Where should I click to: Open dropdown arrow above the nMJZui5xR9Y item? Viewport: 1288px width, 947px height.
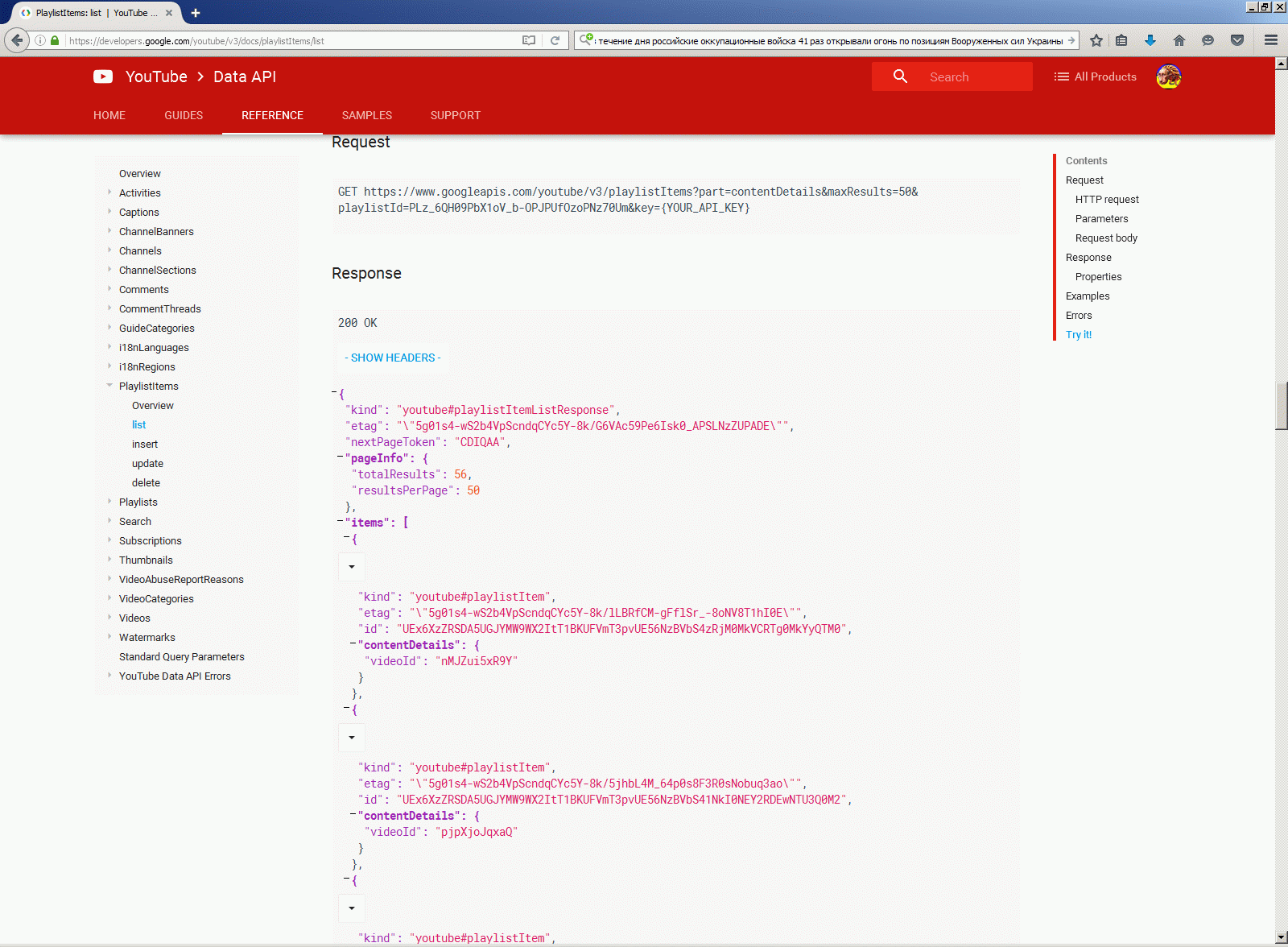coord(352,567)
